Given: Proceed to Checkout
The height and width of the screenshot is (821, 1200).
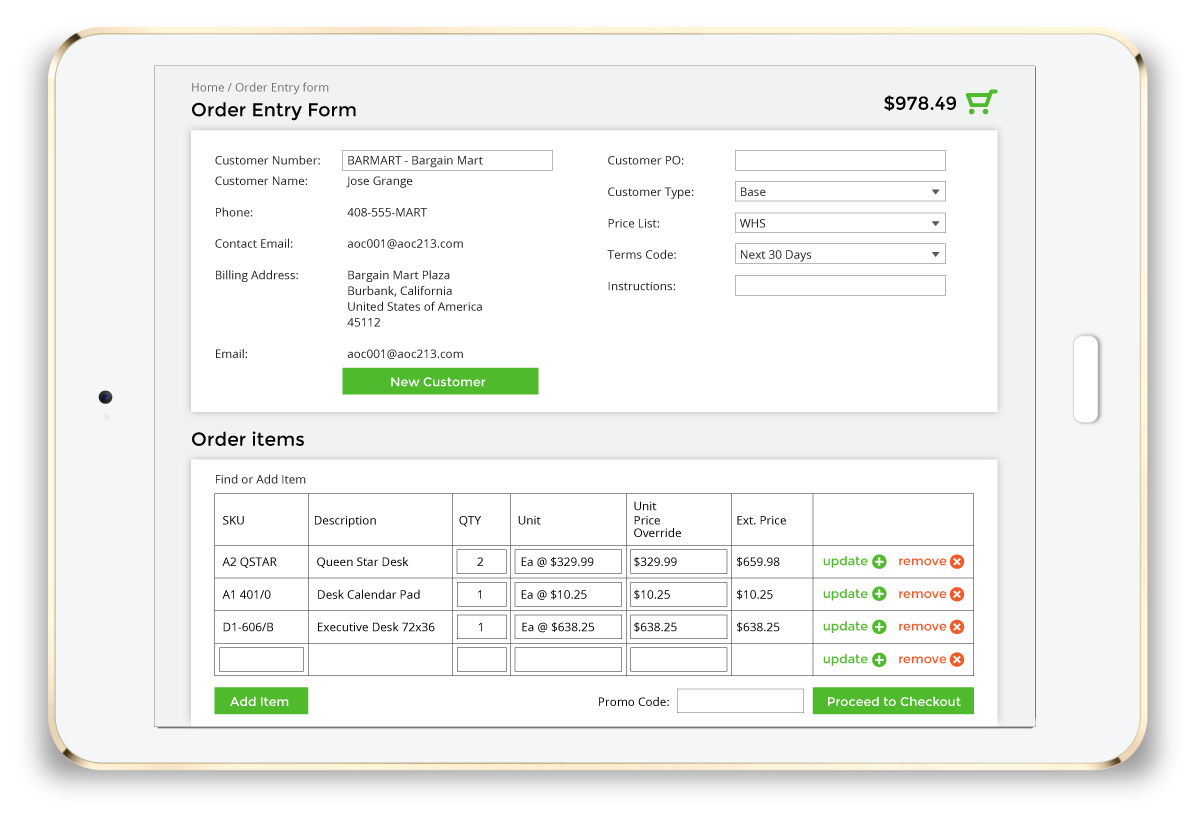Looking at the screenshot, I should click(x=893, y=701).
